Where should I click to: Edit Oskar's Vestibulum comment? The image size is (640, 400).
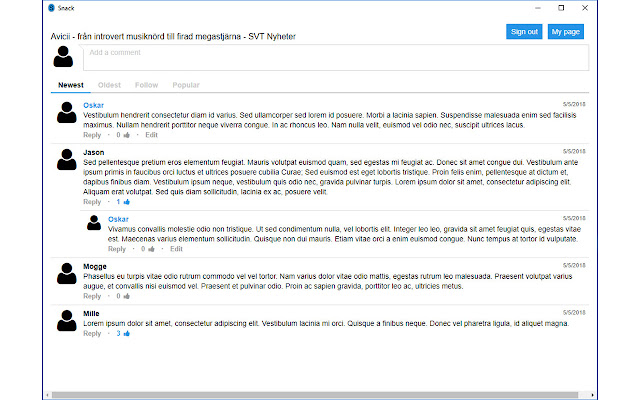point(151,135)
